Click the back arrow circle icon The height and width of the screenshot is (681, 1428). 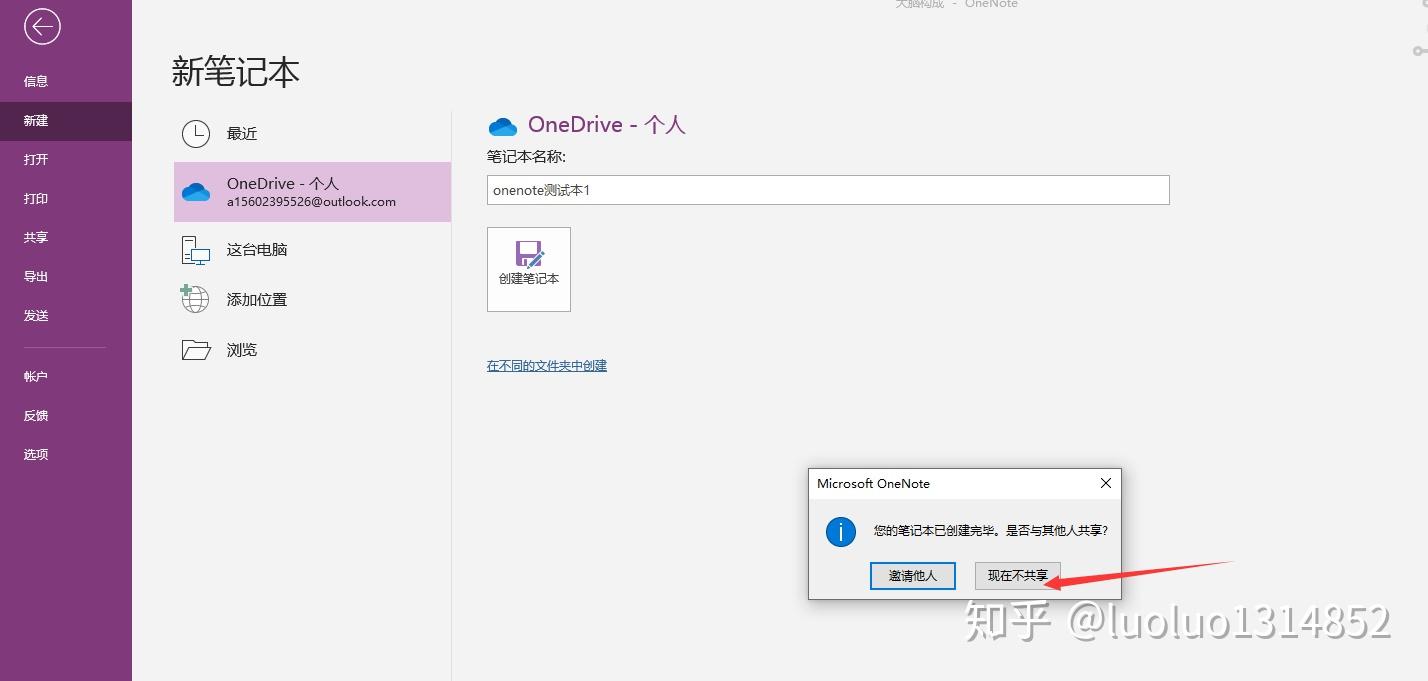(42, 27)
